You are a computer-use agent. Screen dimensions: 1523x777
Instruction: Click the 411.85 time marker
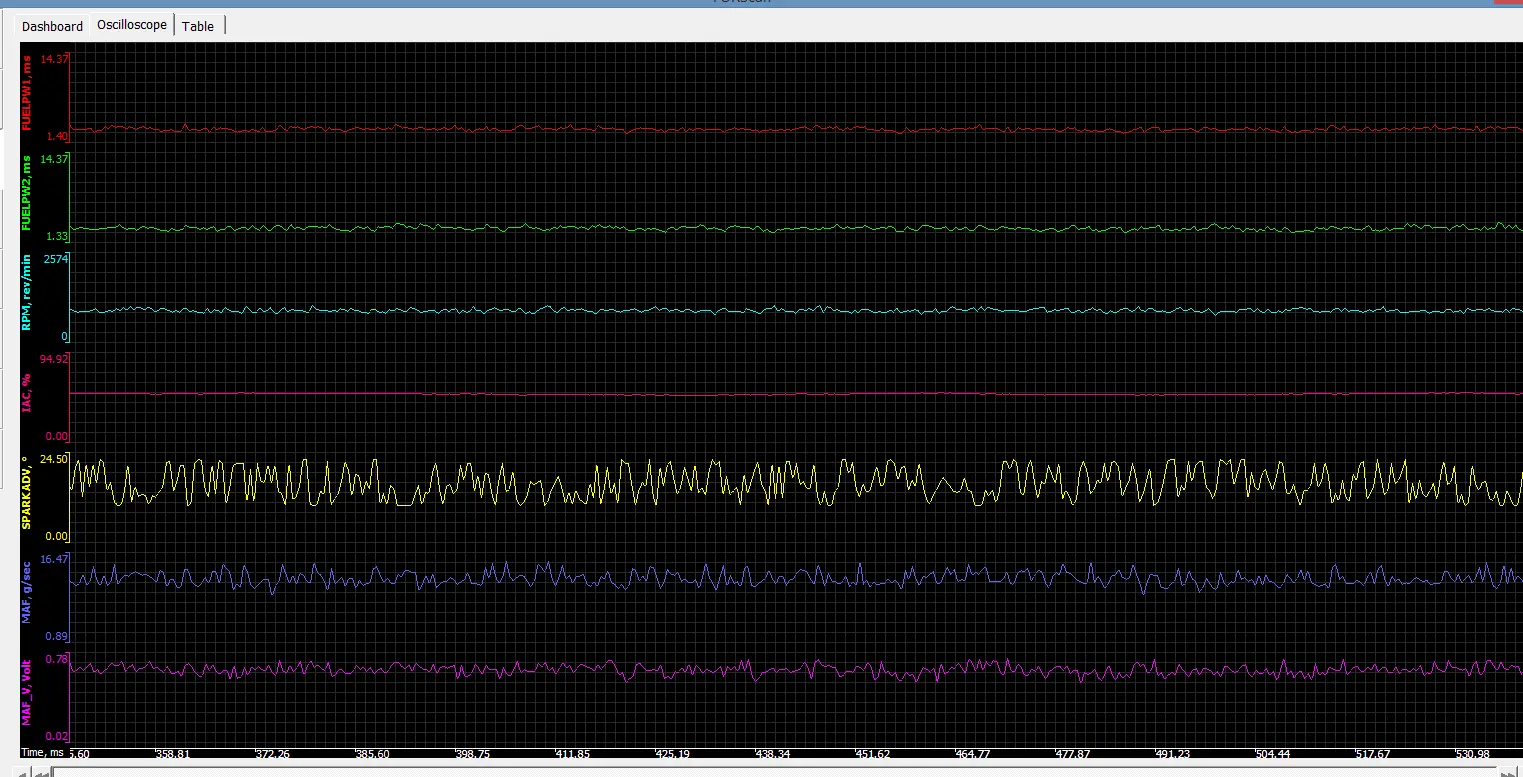point(573,753)
